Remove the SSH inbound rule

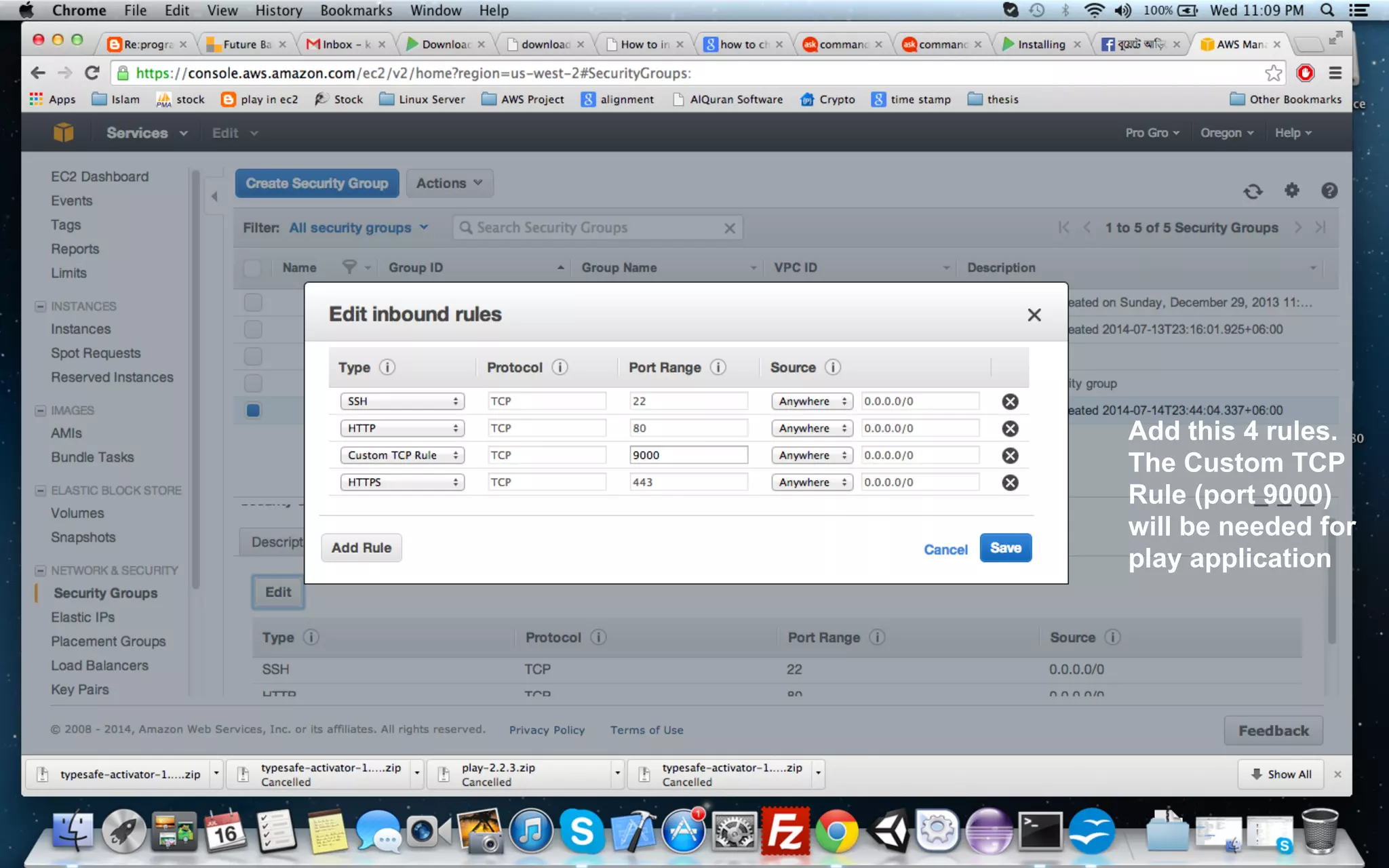pyautogui.click(x=1010, y=401)
